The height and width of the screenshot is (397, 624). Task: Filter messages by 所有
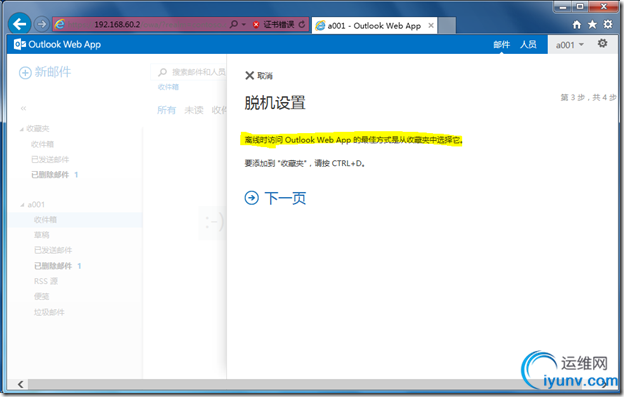click(166, 110)
